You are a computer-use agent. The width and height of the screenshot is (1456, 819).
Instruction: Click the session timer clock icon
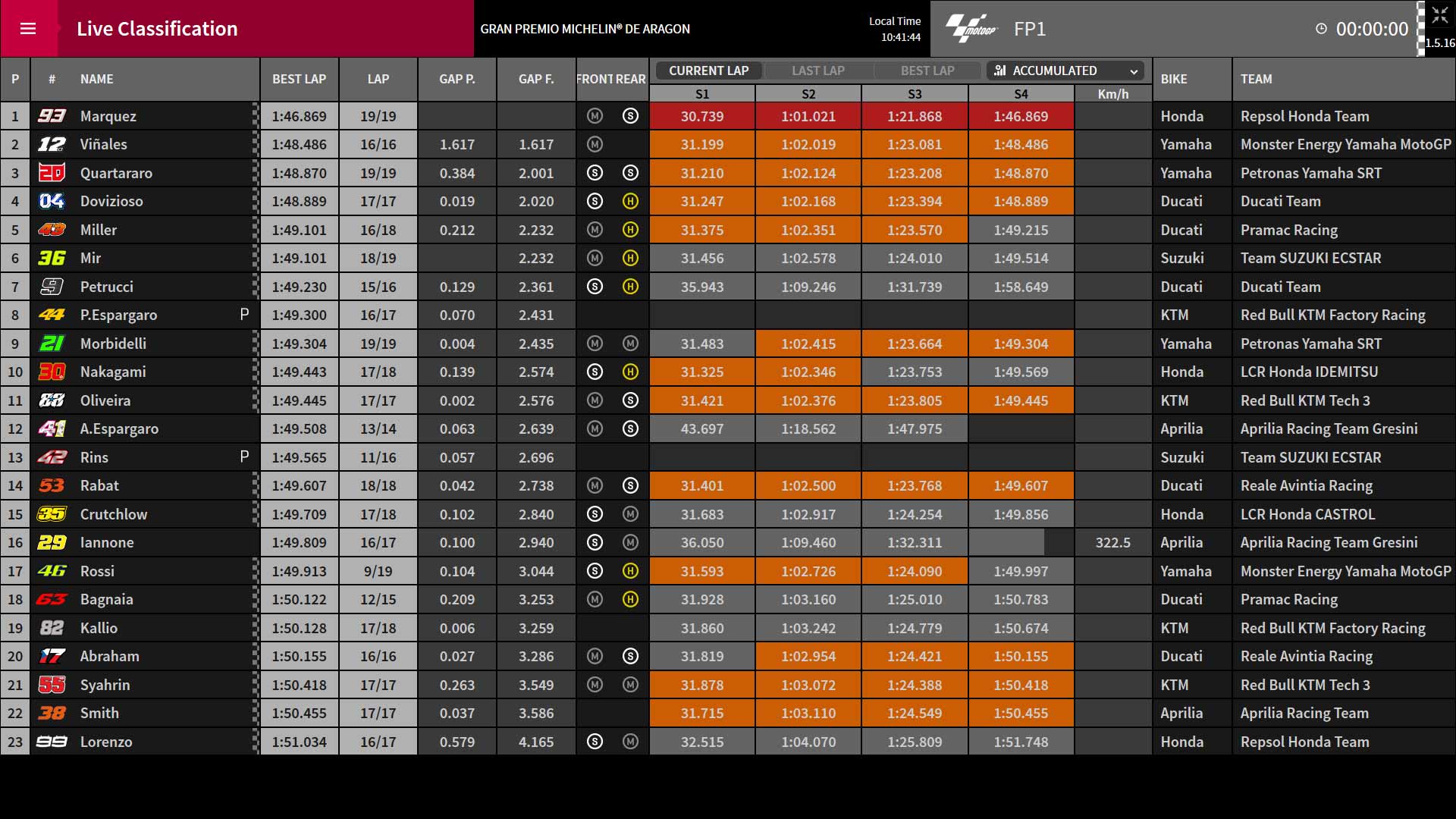pos(1321,29)
